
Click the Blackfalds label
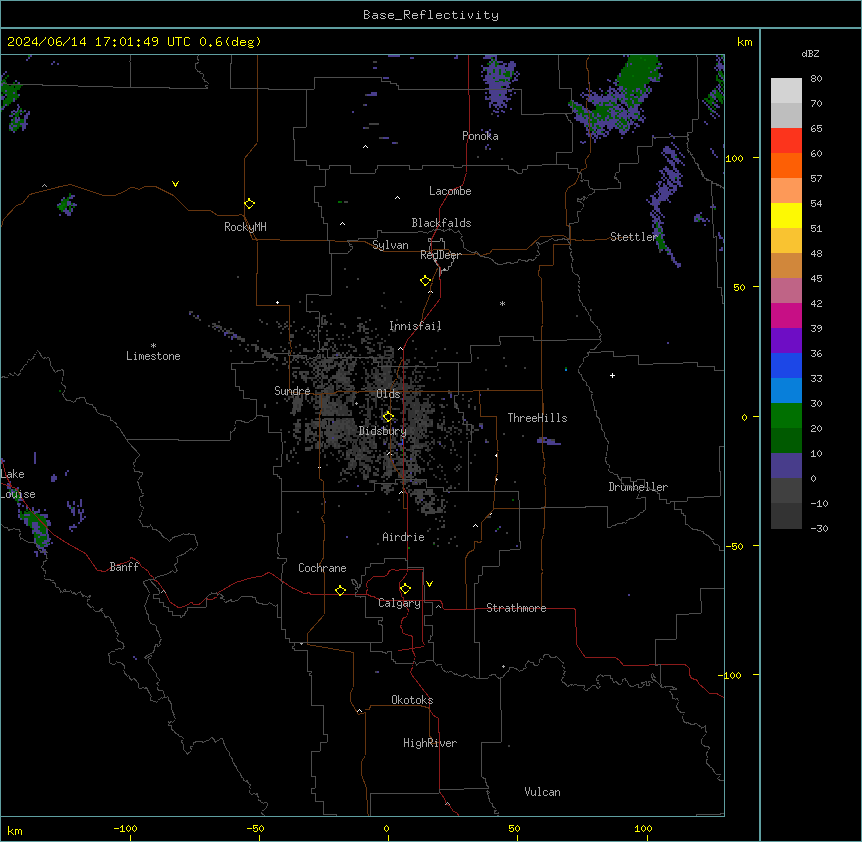441,223
